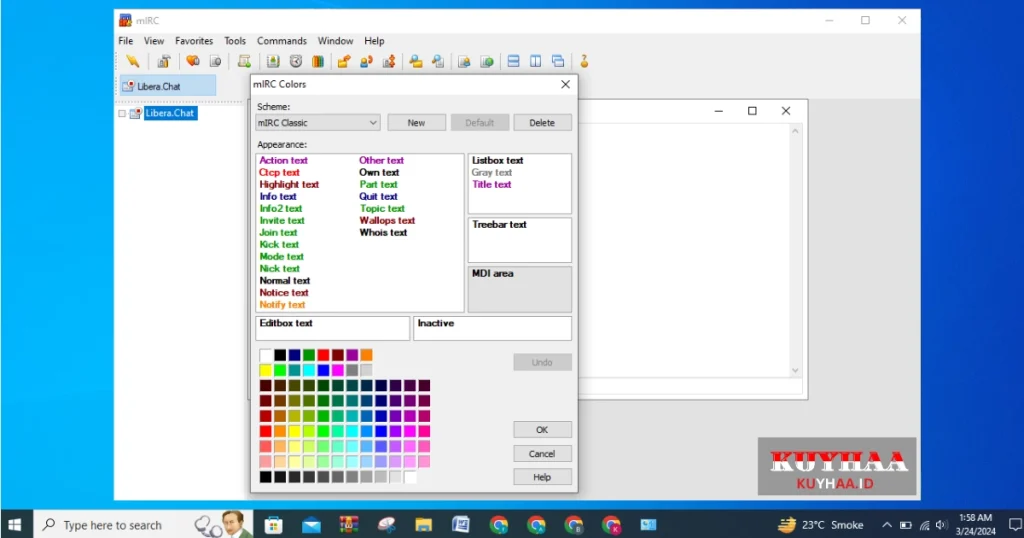
Task: Open the Commands menu
Action: (281, 40)
